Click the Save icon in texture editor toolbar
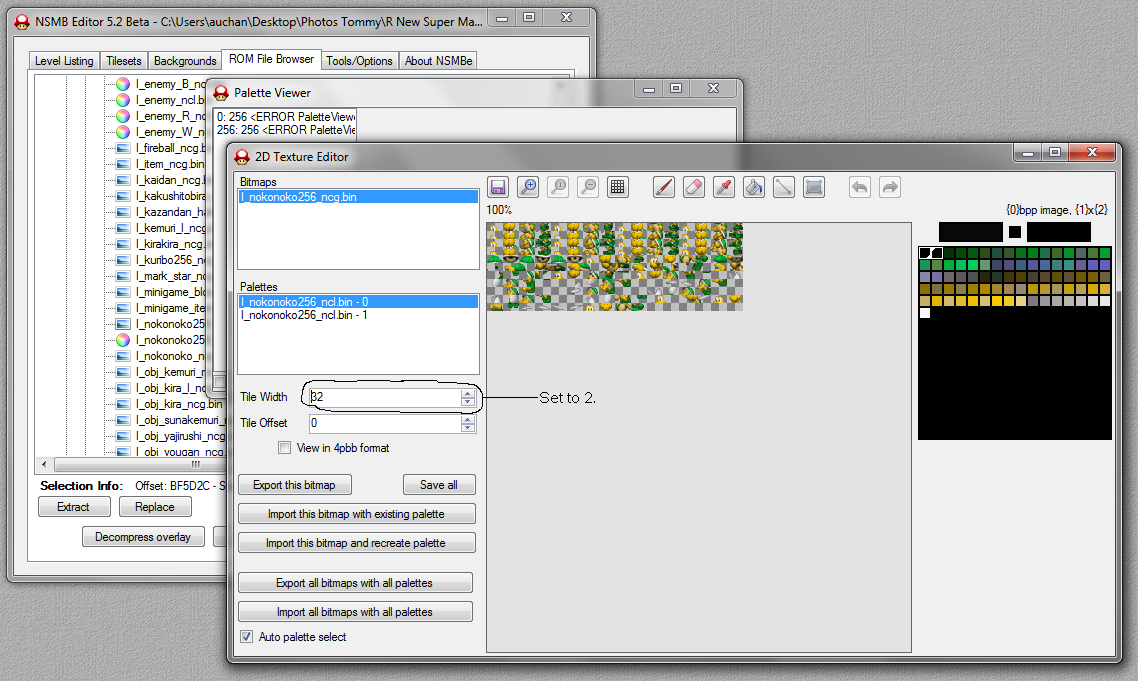Image resolution: width=1138 pixels, height=681 pixels. pyautogui.click(x=498, y=187)
